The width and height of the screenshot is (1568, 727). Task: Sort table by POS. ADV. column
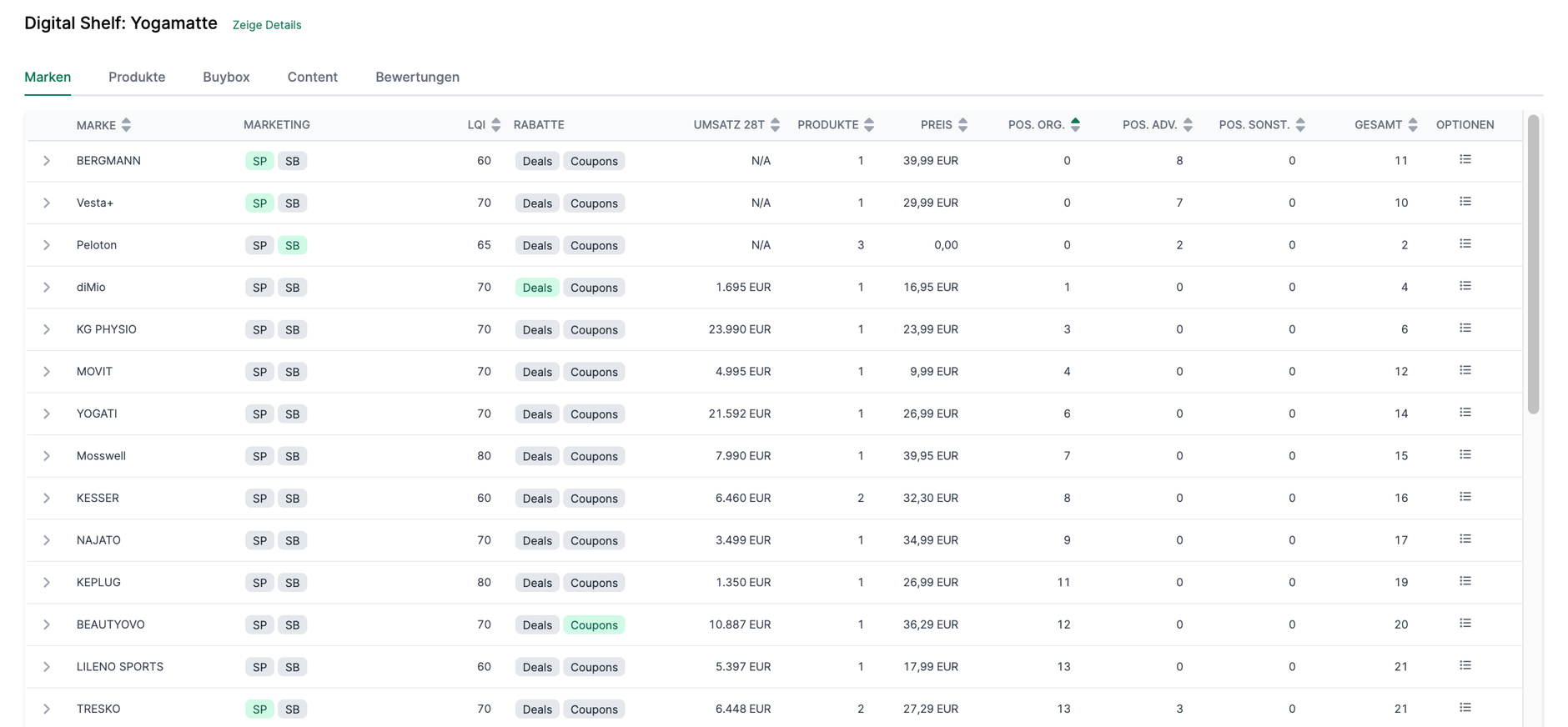1188,125
